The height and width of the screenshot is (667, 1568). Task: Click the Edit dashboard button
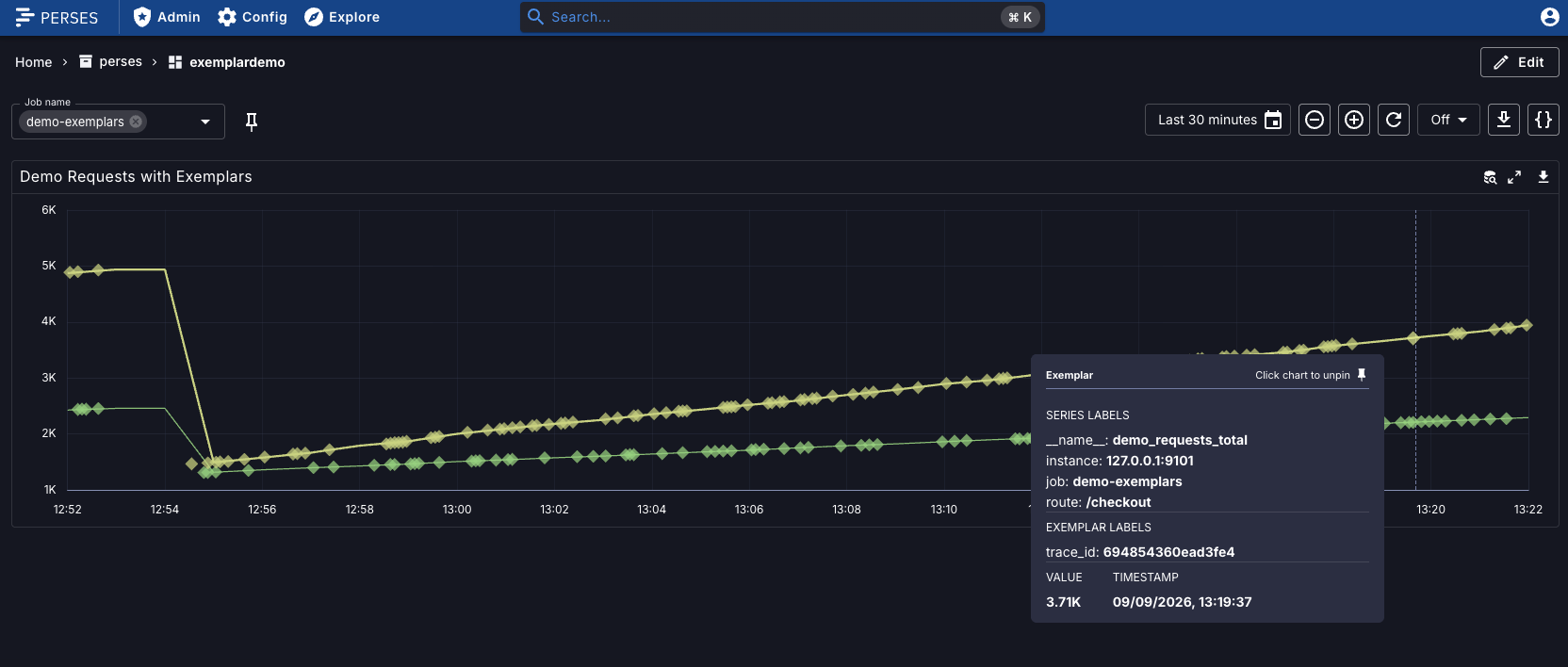click(x=1520, y=62)
